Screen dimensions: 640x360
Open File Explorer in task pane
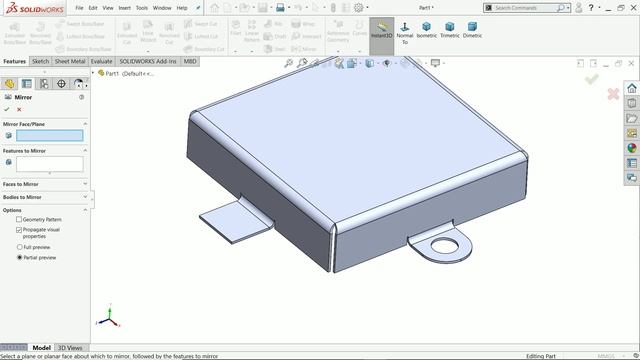coord(632,118)
